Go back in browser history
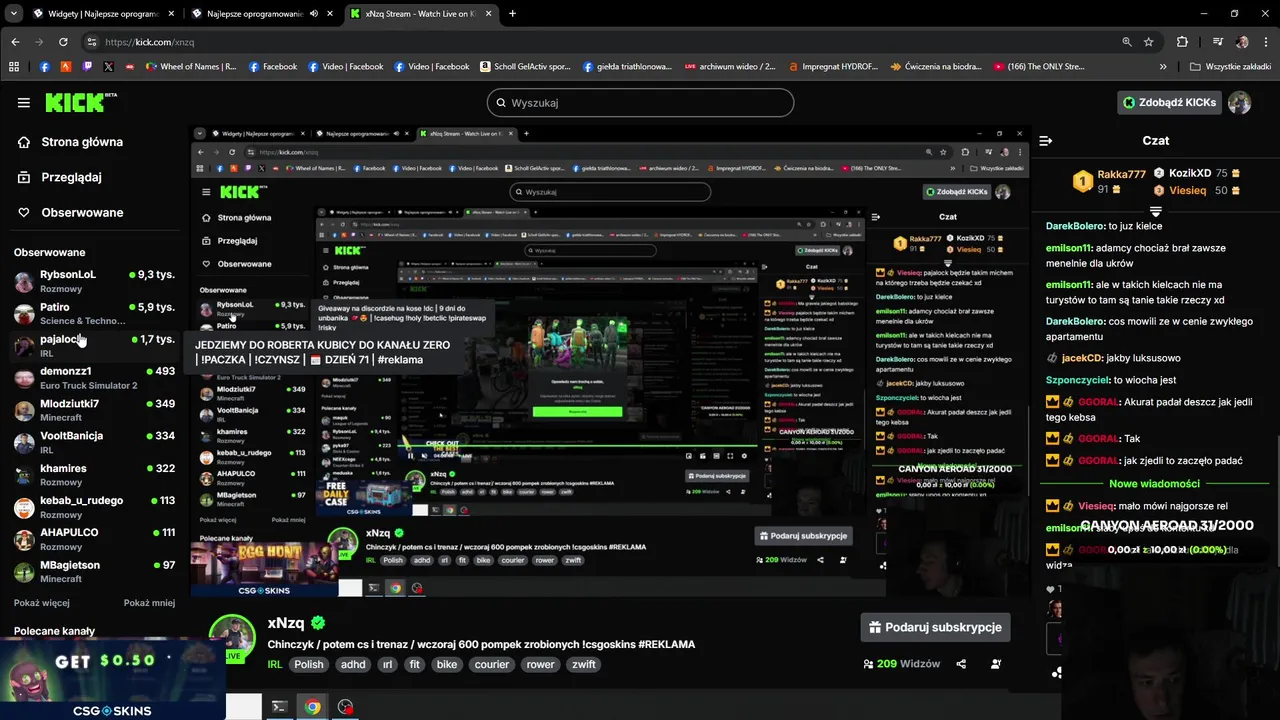 [x=15, y=42]
